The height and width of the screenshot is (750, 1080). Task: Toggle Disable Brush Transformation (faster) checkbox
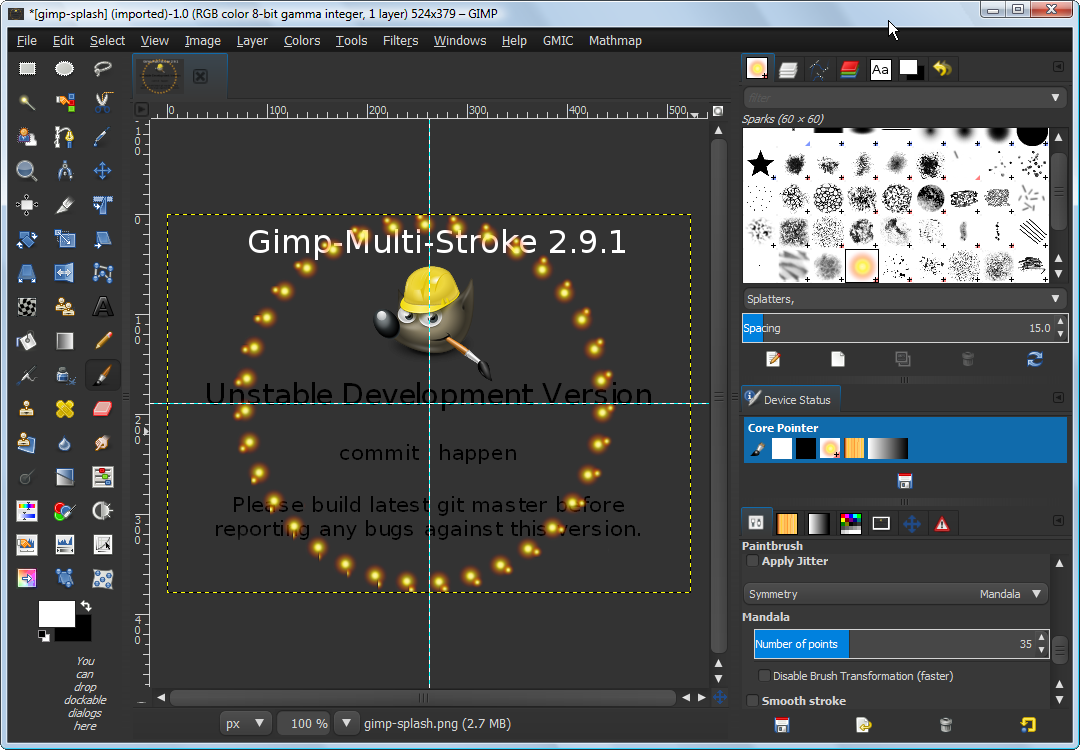tap(764, 676)
